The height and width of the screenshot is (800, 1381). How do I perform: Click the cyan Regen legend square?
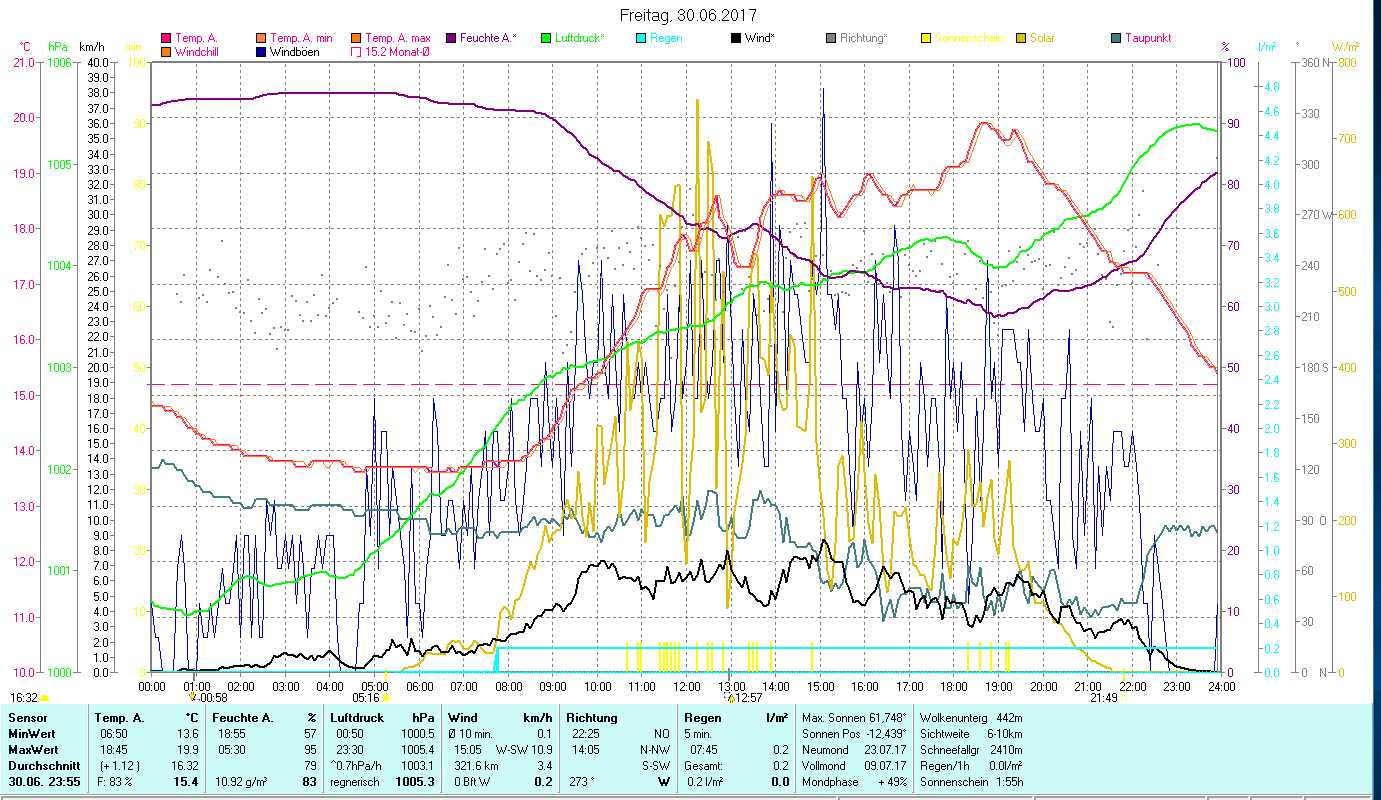[641, 38]
